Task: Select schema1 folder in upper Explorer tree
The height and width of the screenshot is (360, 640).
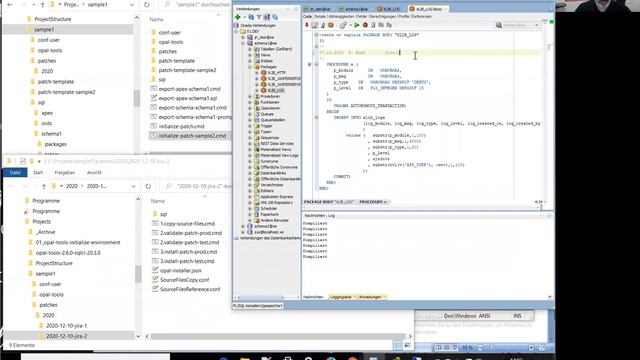Action: [x=51, y=134]
